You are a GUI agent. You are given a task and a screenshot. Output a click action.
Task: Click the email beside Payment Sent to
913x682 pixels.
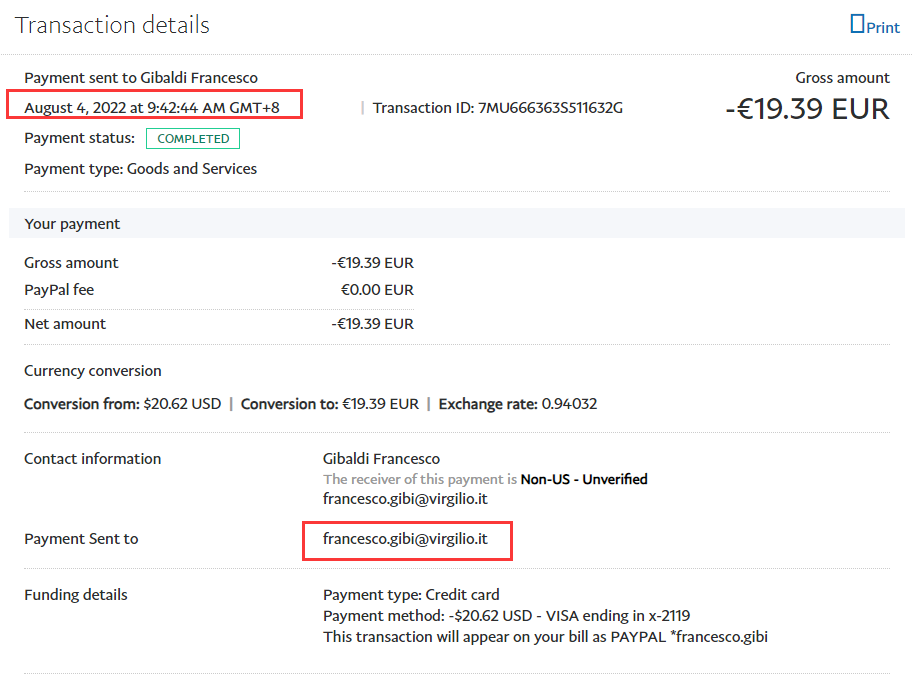point(405,539)
